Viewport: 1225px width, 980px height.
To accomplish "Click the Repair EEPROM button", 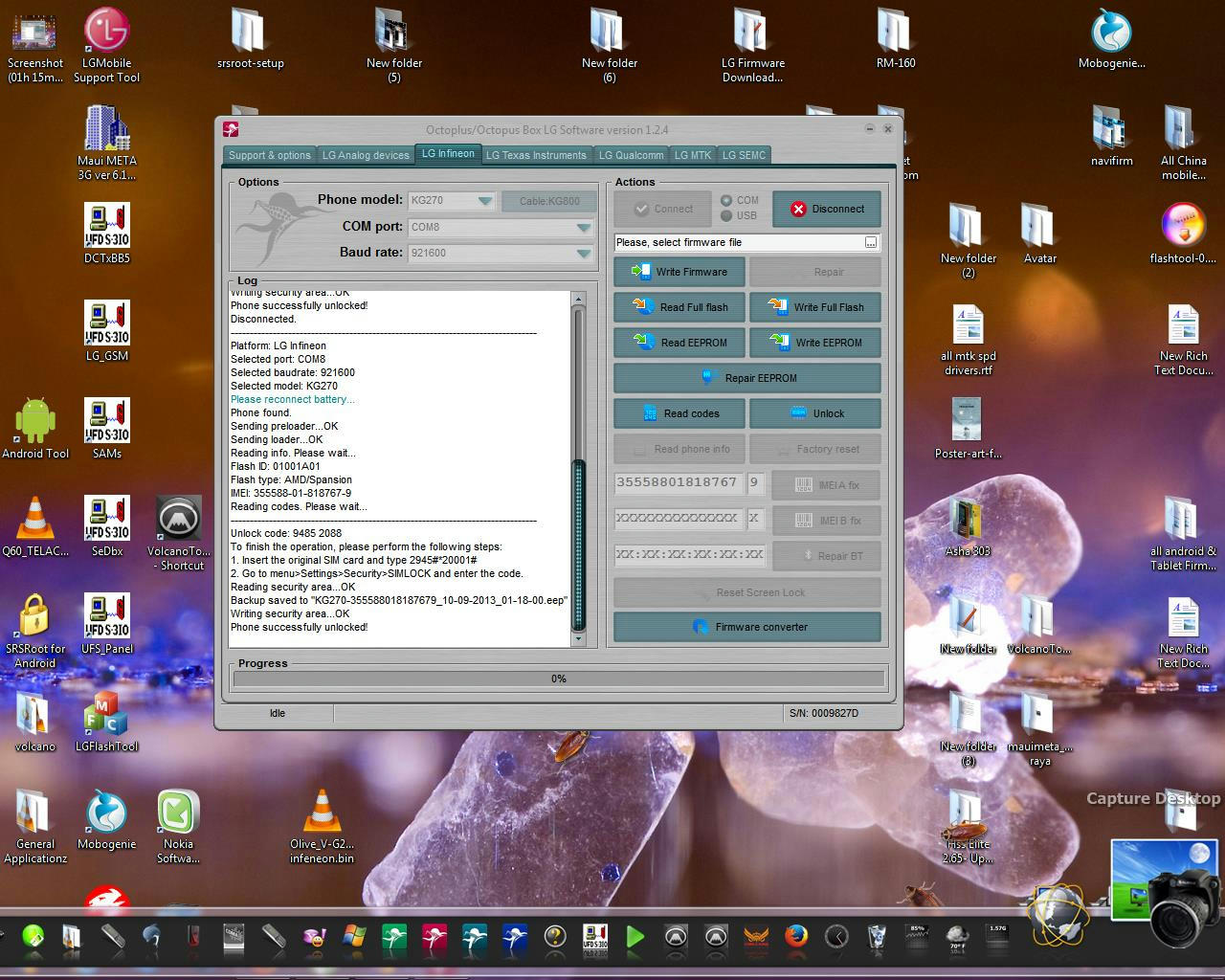I will click(747, 378).
